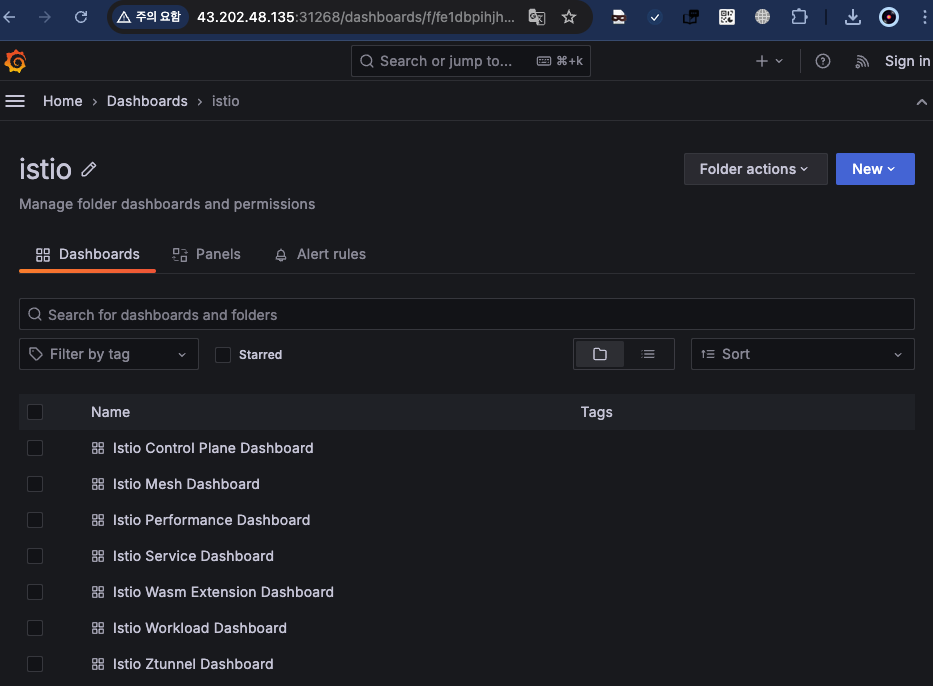
Task: Toggle the Starred checkbox
Action: tap(223, 355)
